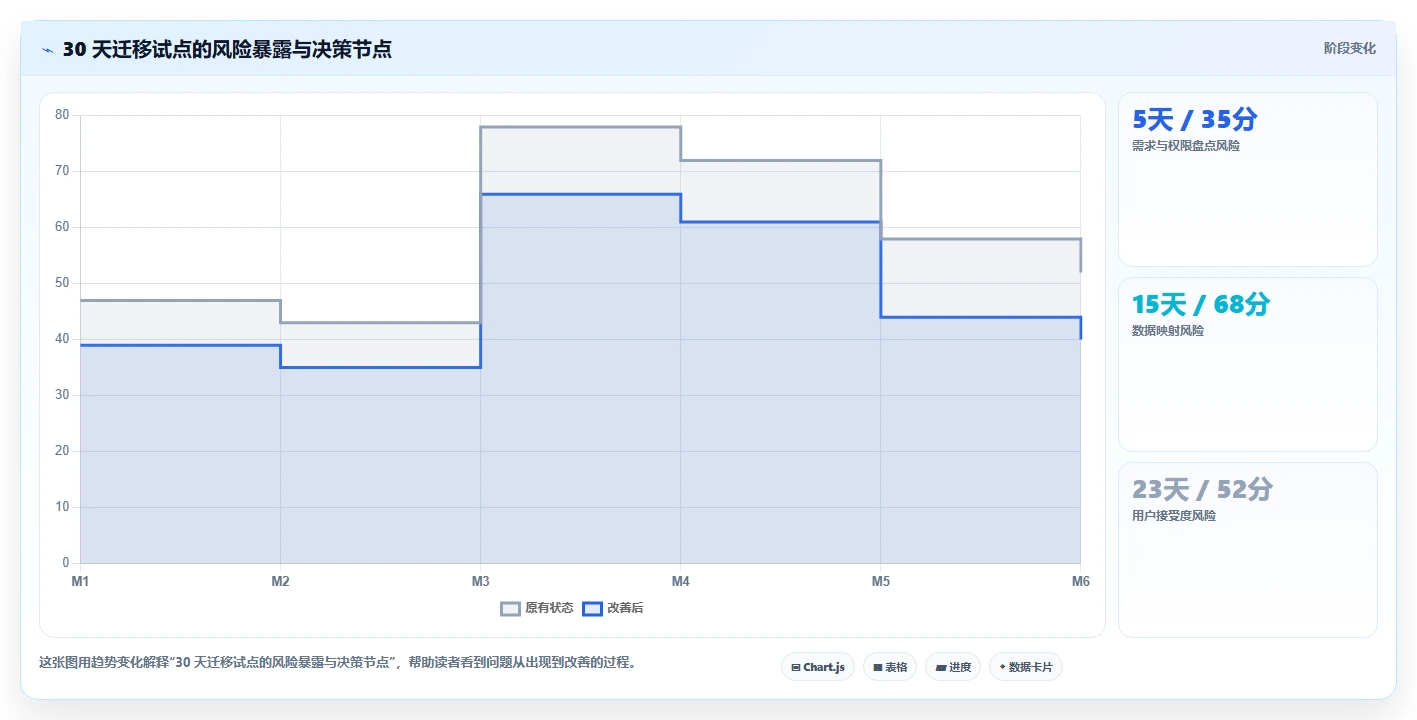This screenshot has height=720, width=1417.
Task: Click the 40 y-axis tick label
Action: click(62, 339)
